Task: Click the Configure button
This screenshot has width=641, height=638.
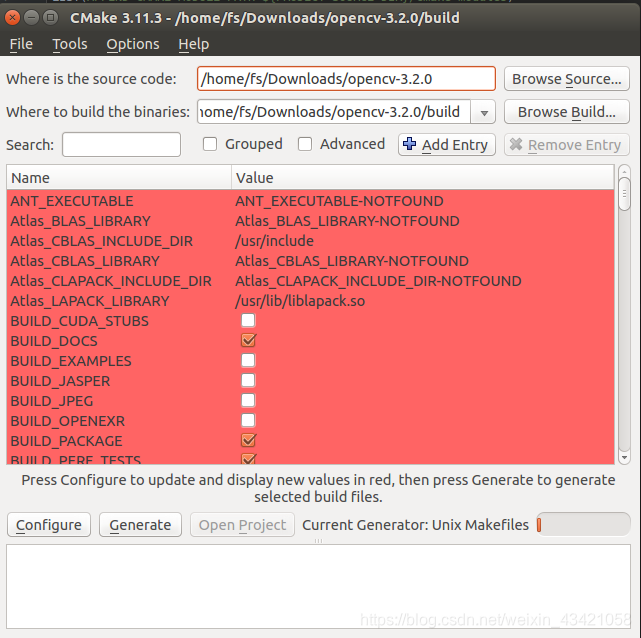Action: (x=49, y=525)
